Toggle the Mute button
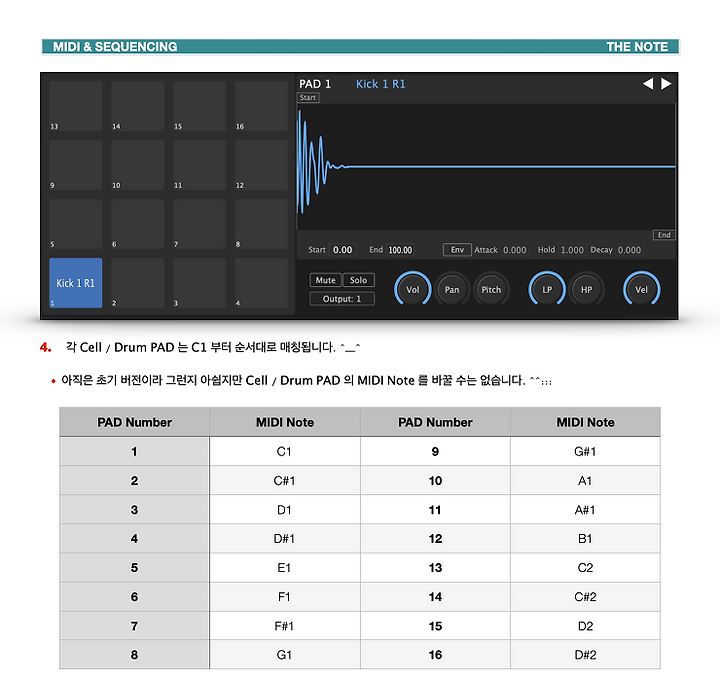The image size is (720, 680). (326, 280)
